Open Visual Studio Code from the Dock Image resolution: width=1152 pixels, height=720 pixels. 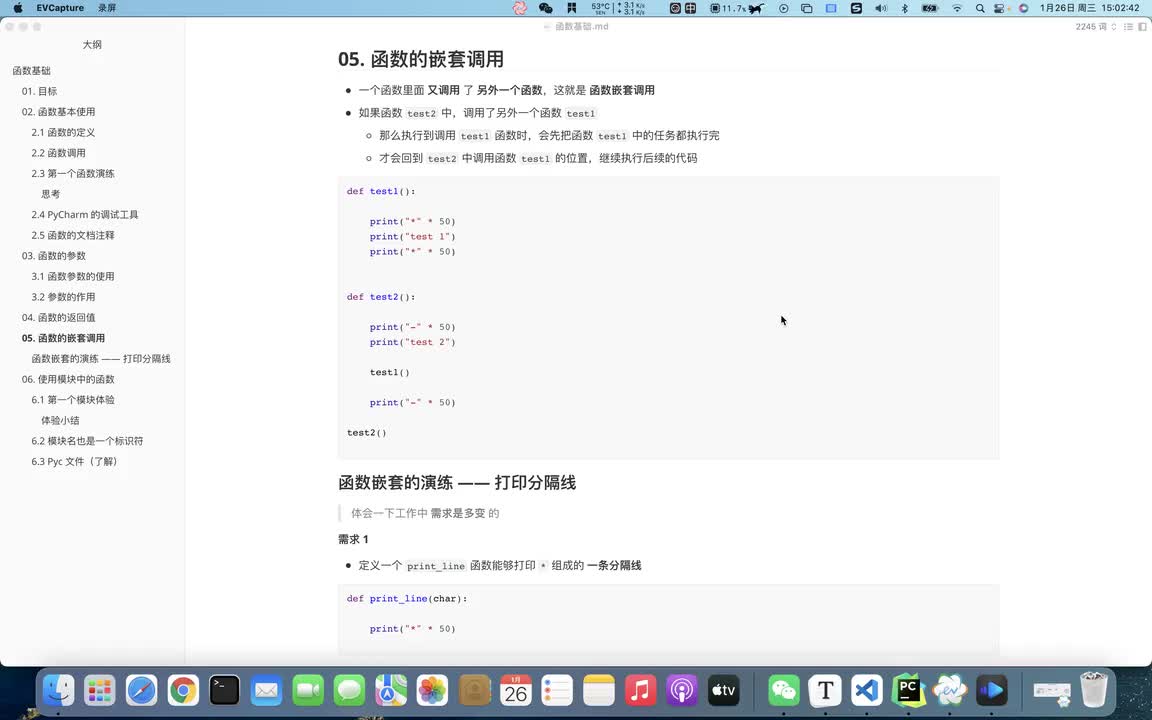(x=867, y=691)
